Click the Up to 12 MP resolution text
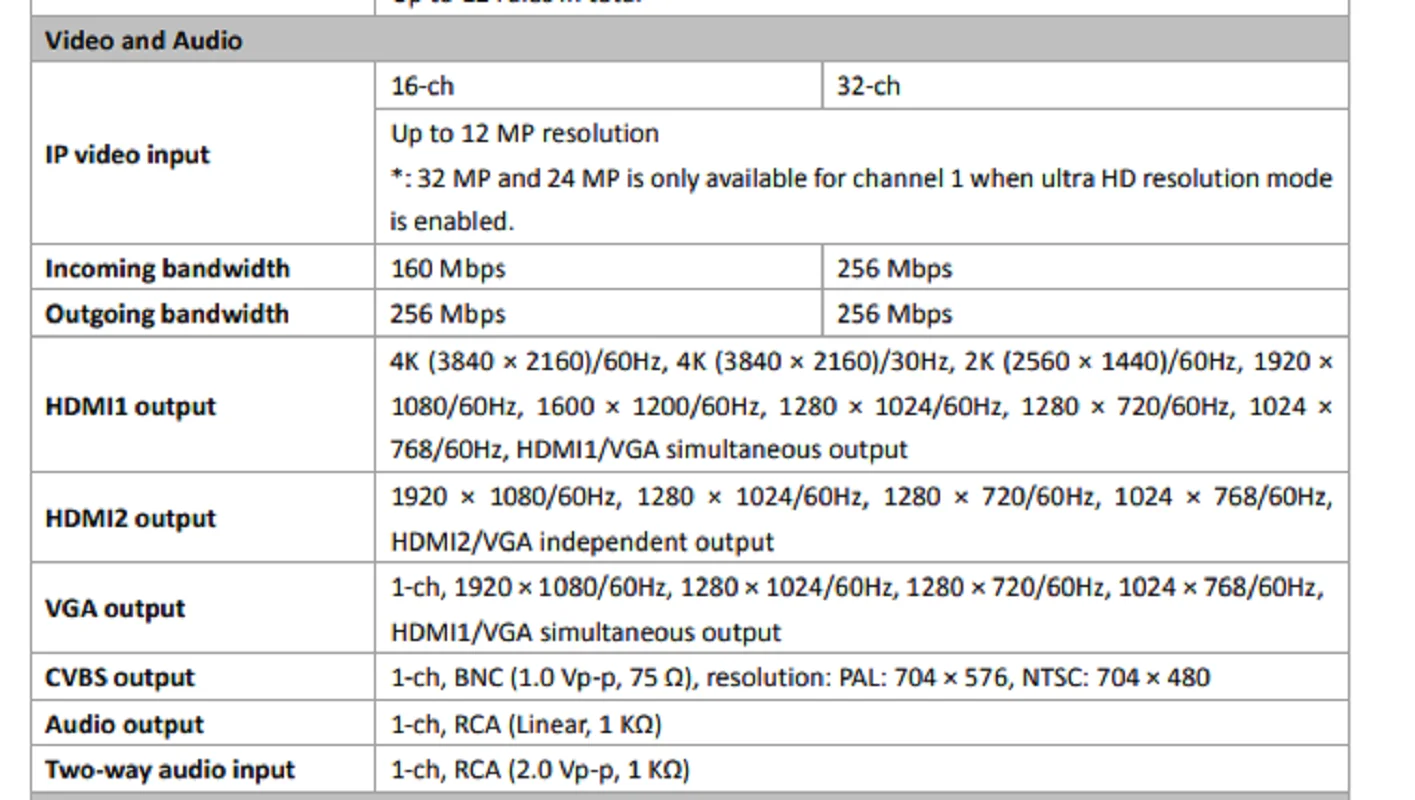Viewport: 1415px width, 800px height. [x=524, y=134]
